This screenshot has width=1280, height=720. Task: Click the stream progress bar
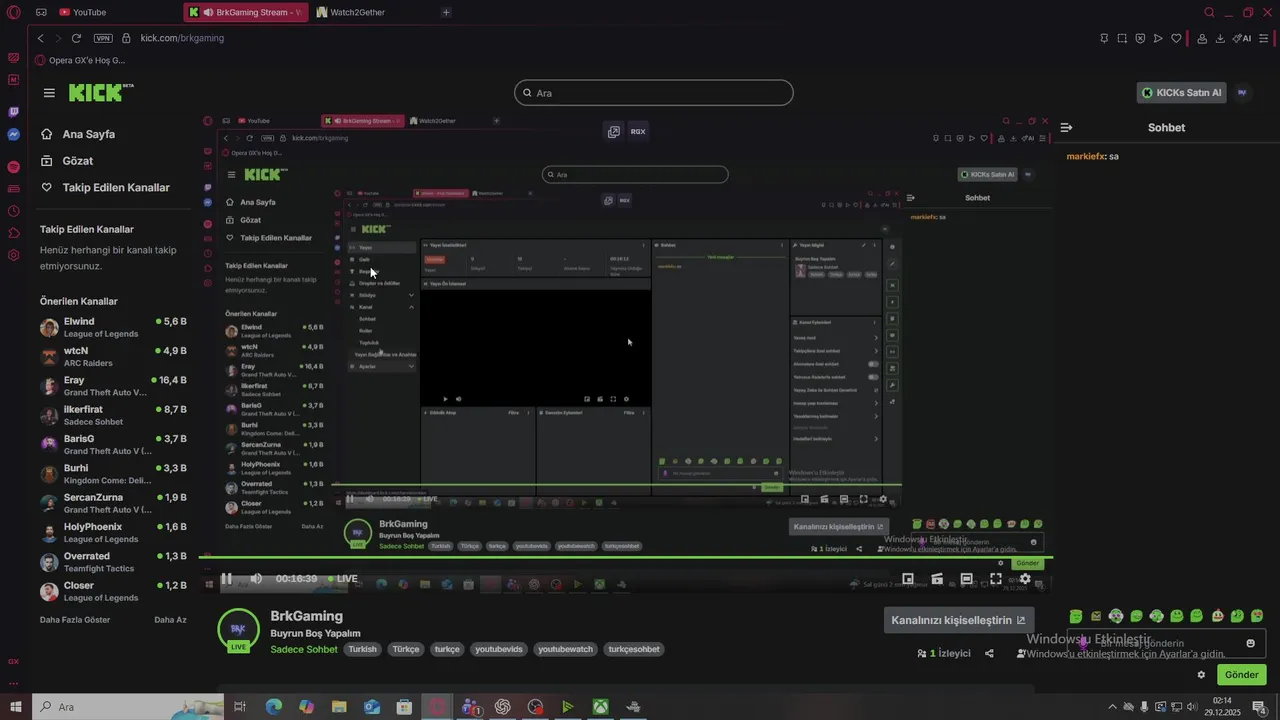pyautogui.click(x=625, y=557)
